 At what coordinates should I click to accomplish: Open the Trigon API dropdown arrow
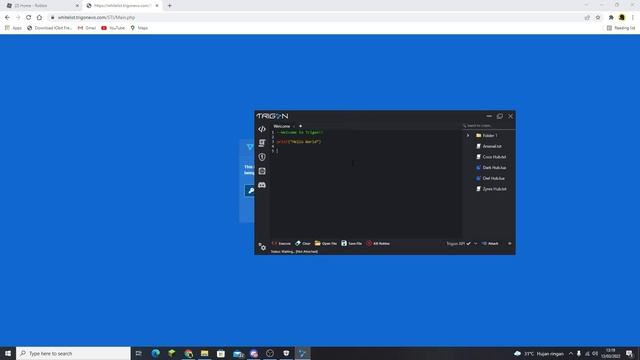tap(476, 244)
